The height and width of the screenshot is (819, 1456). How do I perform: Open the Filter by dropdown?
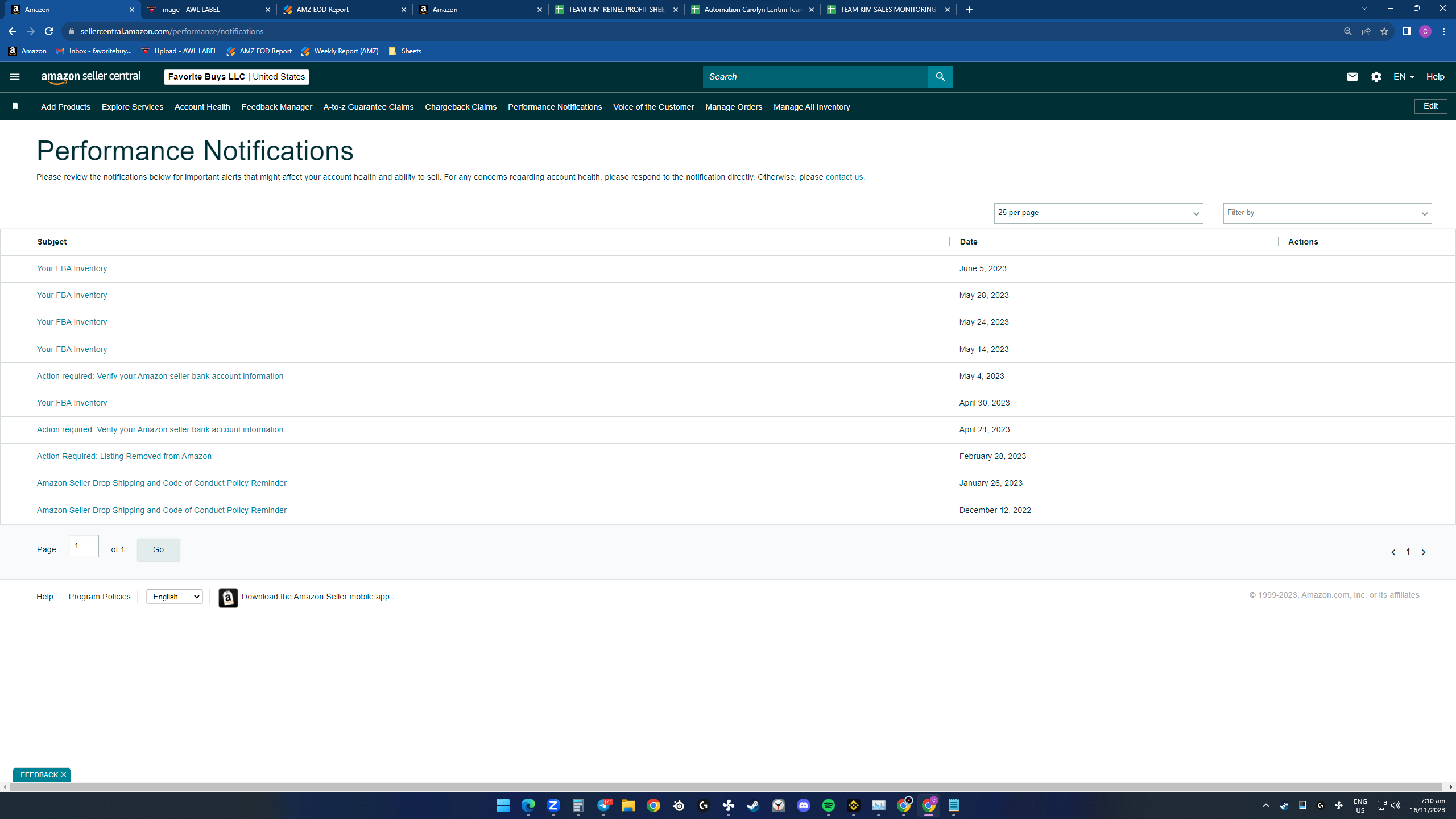[x=1327, y=213]
